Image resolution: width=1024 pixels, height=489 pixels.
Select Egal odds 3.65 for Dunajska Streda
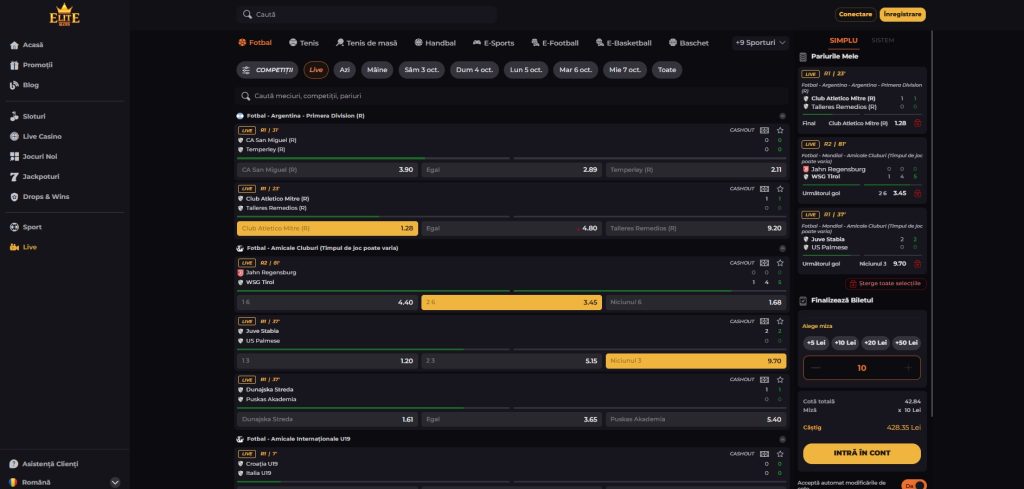511,419
